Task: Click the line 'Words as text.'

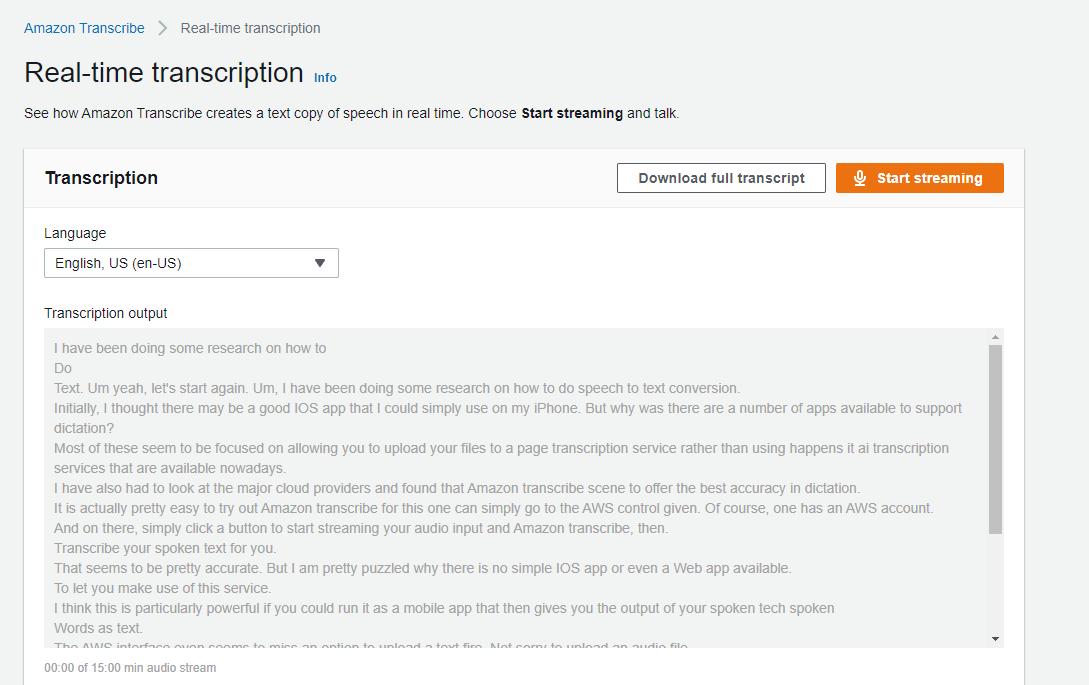Action: click(99, 628)
